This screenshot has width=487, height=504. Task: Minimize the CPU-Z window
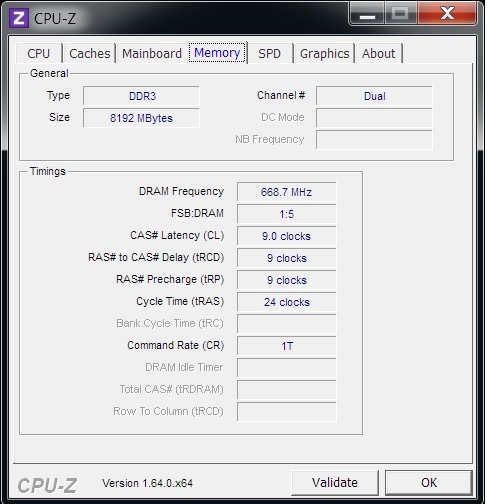pyautogui.click(x=367, y=15)
